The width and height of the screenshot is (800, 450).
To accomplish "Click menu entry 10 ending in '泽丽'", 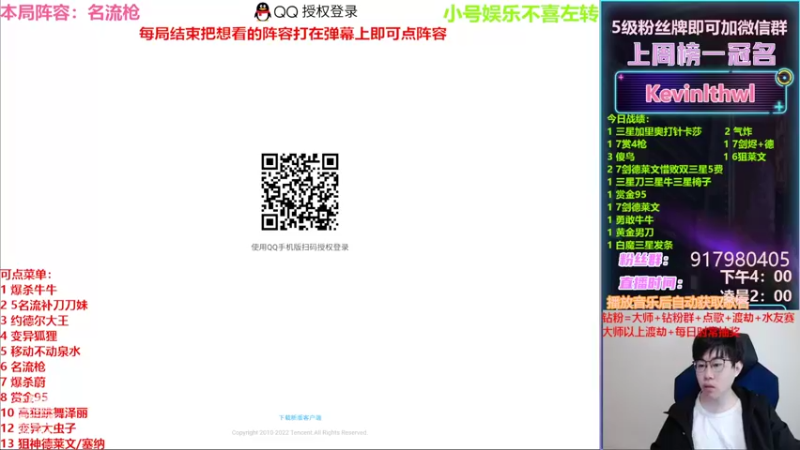I will point(44,412).
